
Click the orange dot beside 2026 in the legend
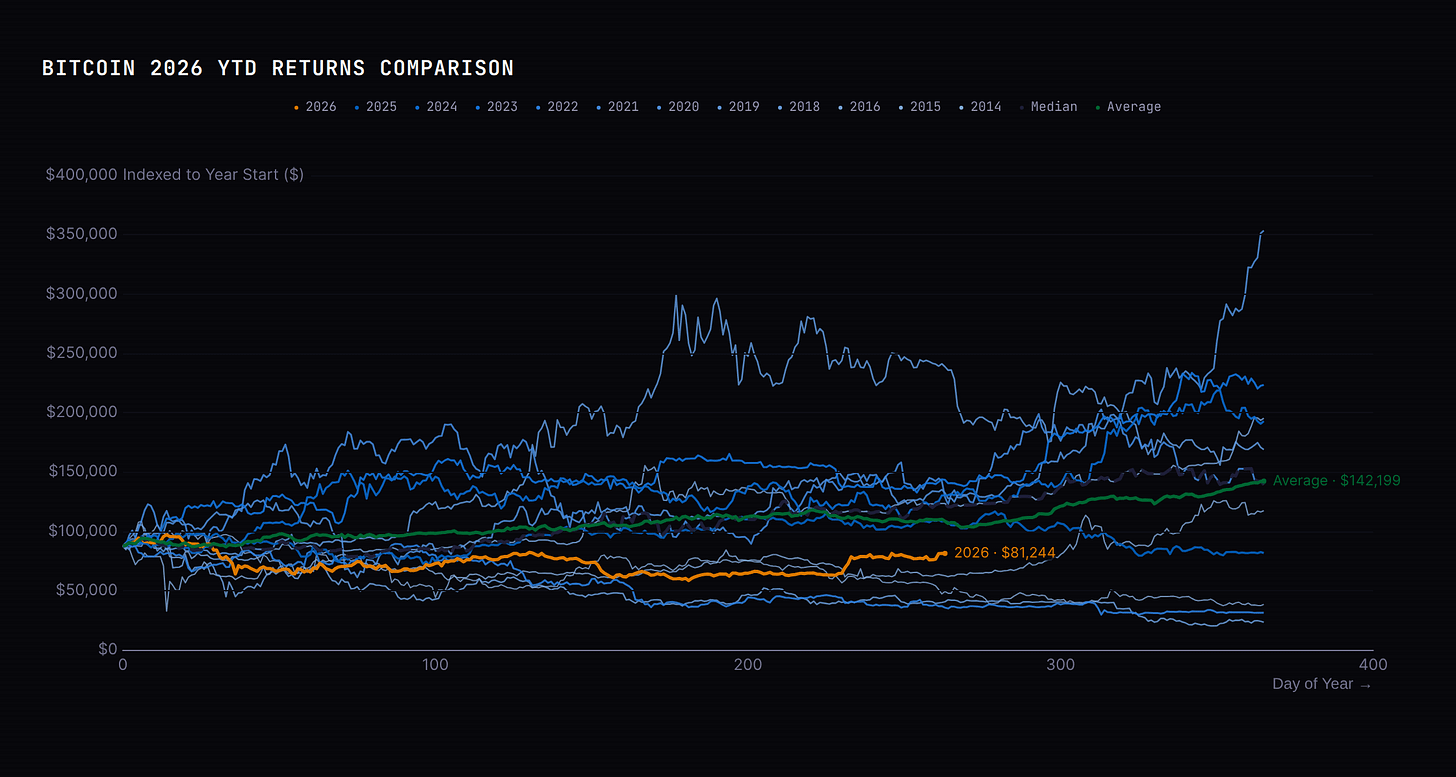(296, 108)
